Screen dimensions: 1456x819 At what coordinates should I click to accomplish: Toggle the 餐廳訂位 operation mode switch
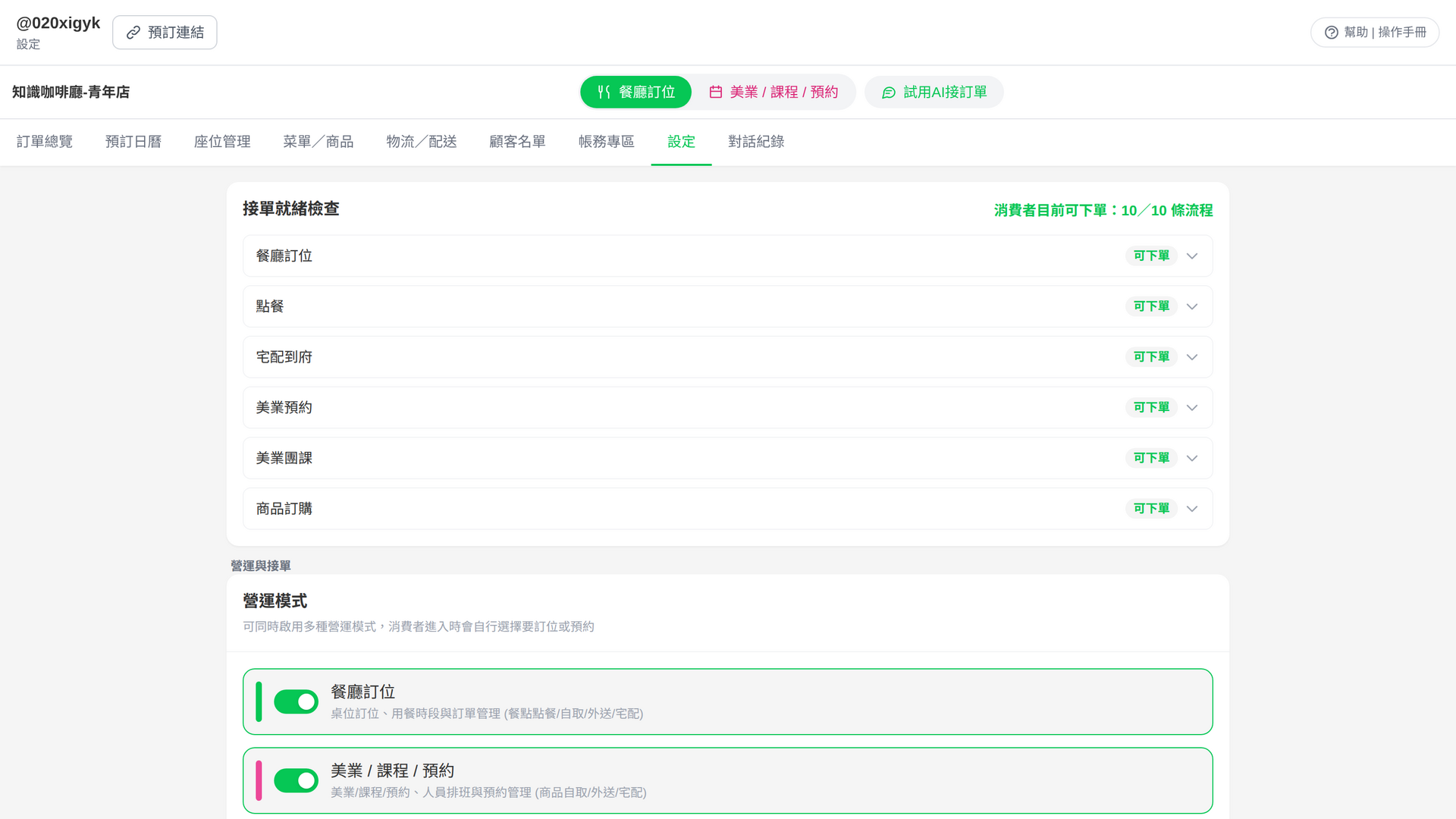(296, 702)
